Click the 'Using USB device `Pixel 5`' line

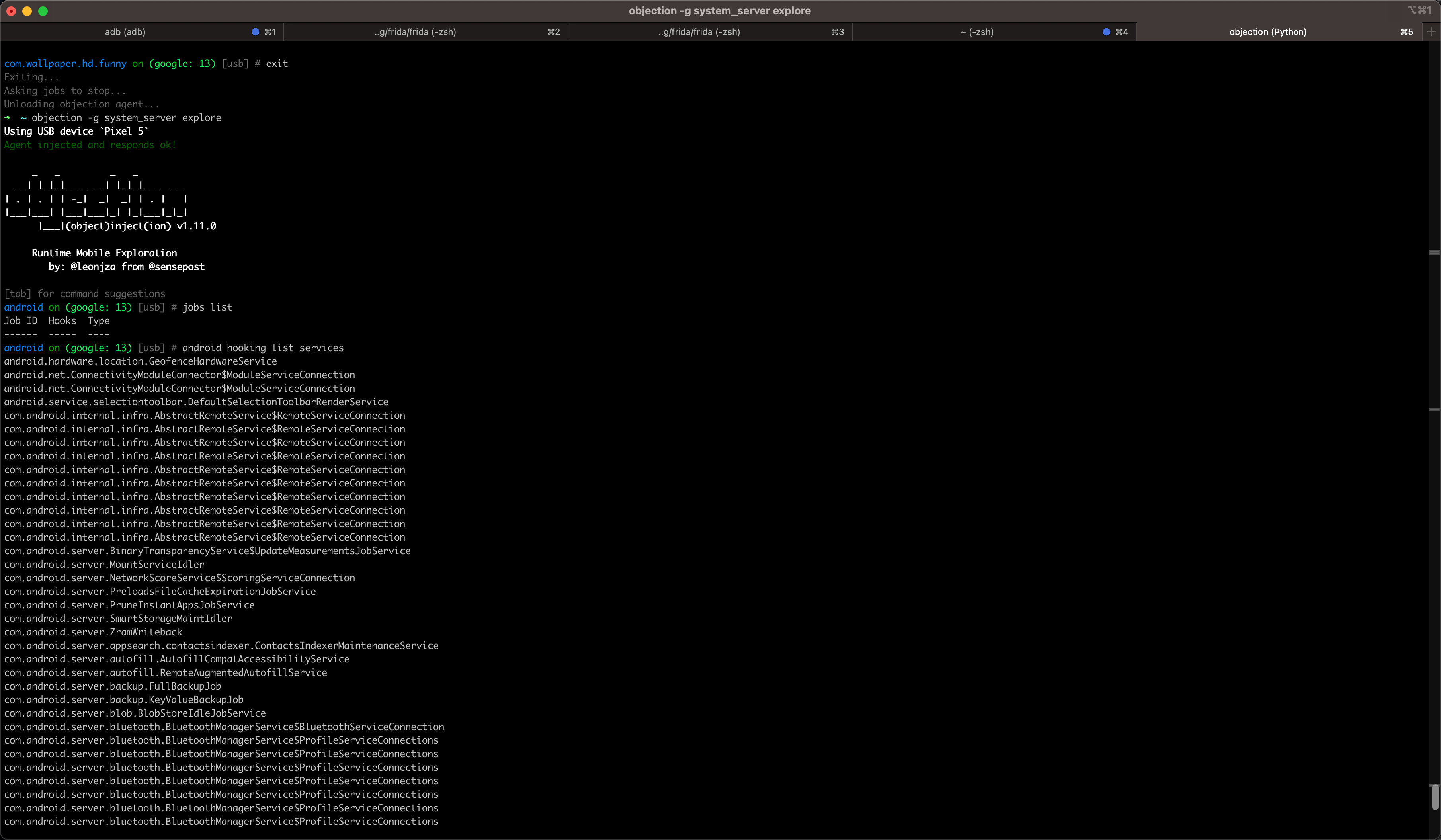tap(76, 131)
